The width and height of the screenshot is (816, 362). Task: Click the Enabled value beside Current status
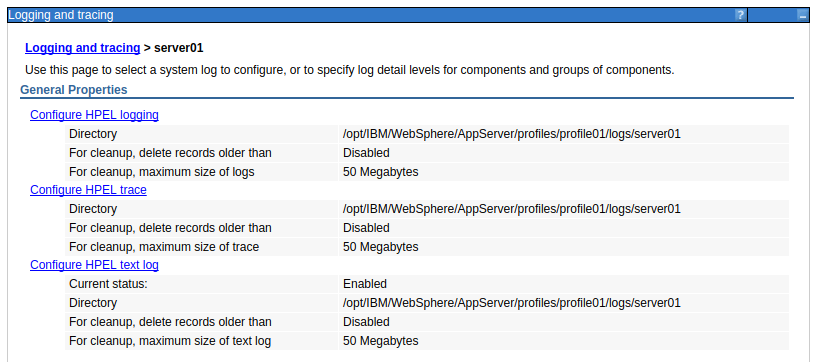tap(365, 284)
